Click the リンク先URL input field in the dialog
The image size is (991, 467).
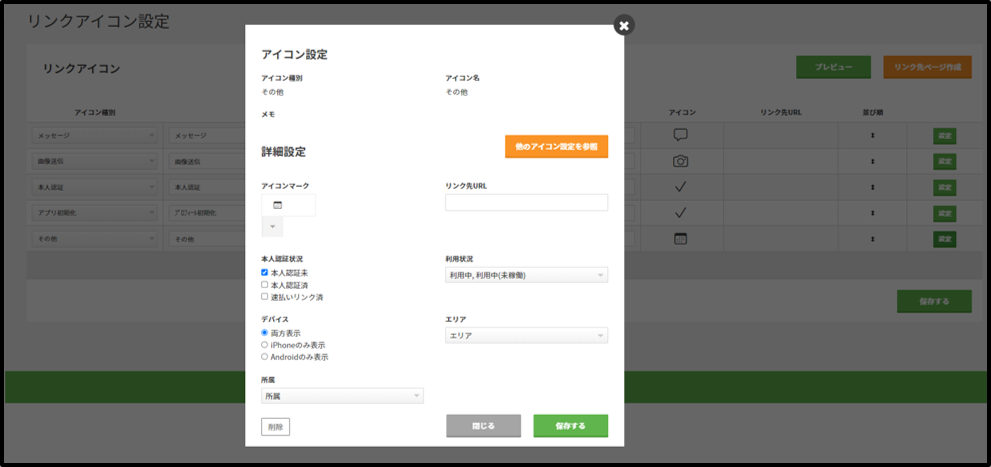pos(526,203)
